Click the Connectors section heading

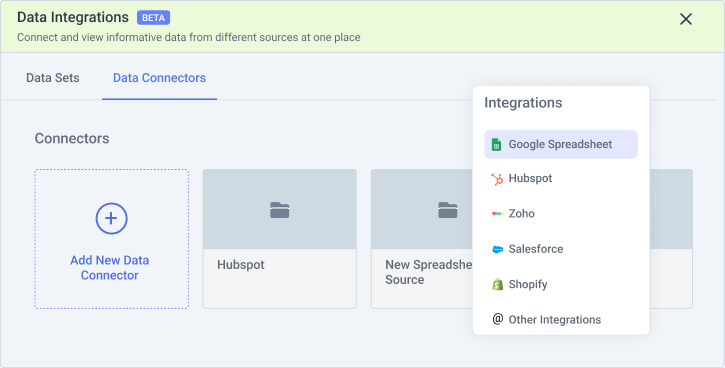coord(72,138)
